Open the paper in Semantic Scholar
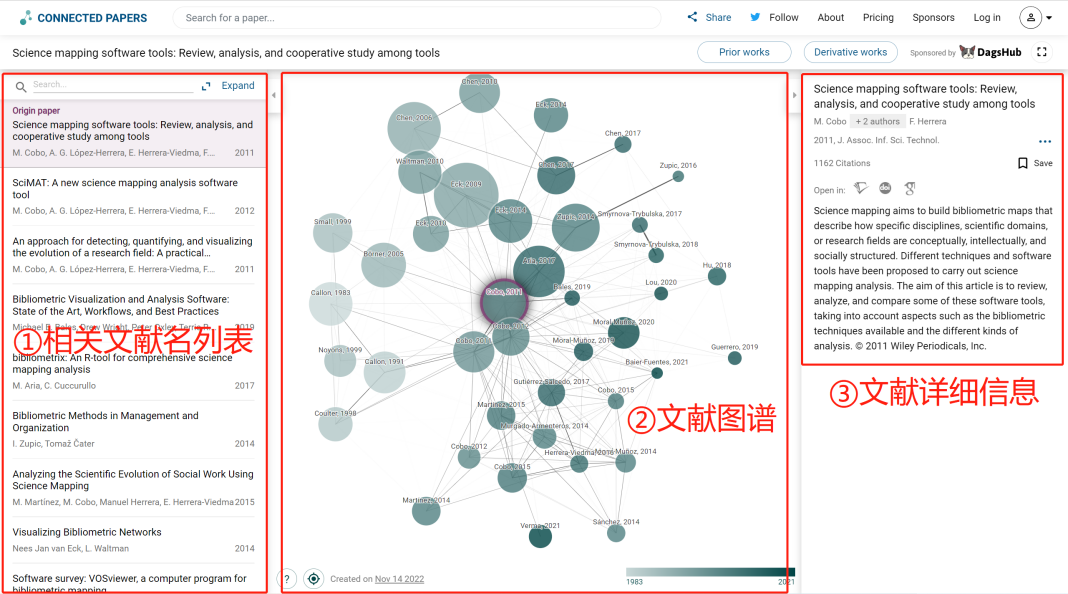This screenshot has height=594, width=1068. pyautogui.click(x=862, y=188)
